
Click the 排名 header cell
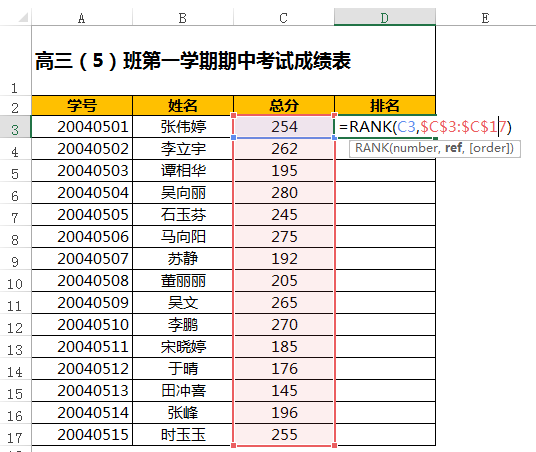[x=385, y=105]
